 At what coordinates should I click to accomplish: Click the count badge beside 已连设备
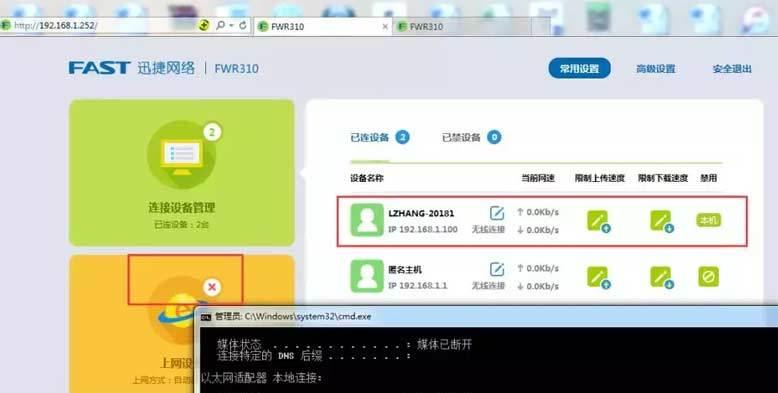point(402,137)
